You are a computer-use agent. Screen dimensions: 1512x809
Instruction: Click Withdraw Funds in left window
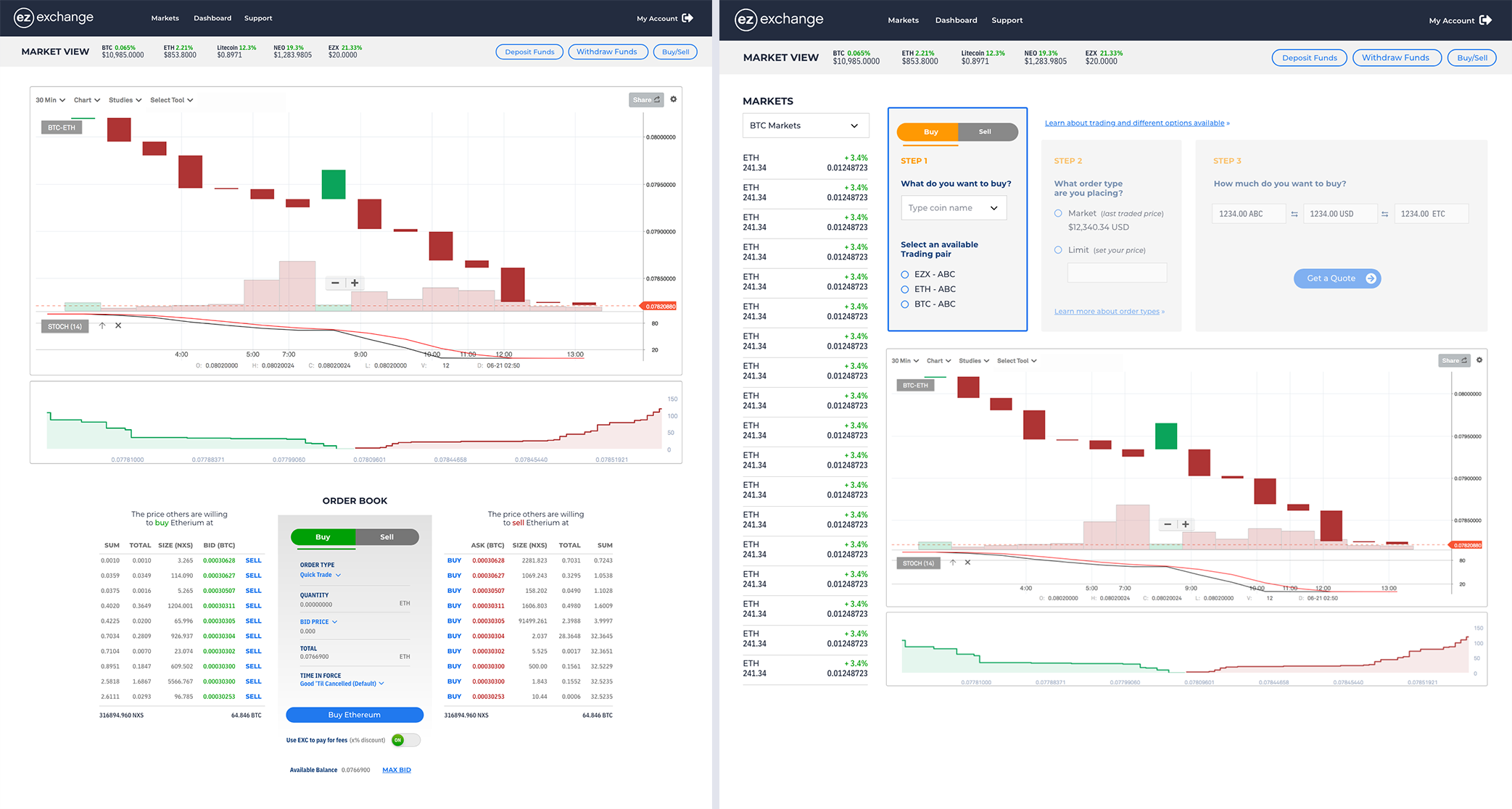[x=607, y=51]
